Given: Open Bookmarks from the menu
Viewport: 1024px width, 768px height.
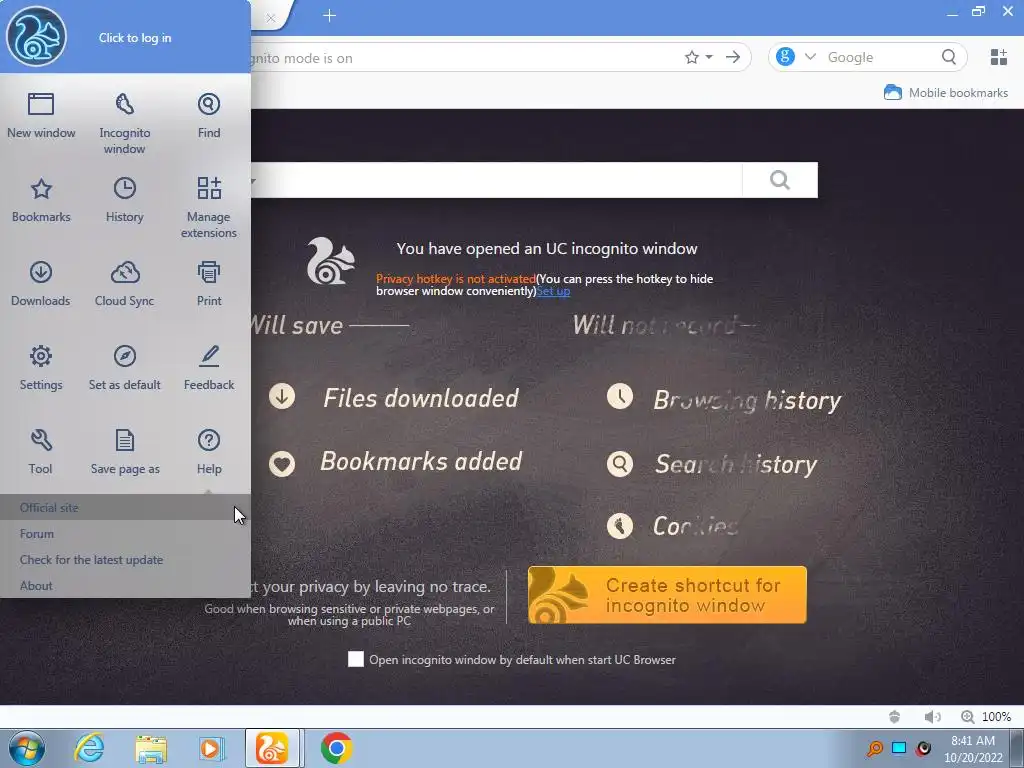Looking at the screenshot, I should coord(41,200).
